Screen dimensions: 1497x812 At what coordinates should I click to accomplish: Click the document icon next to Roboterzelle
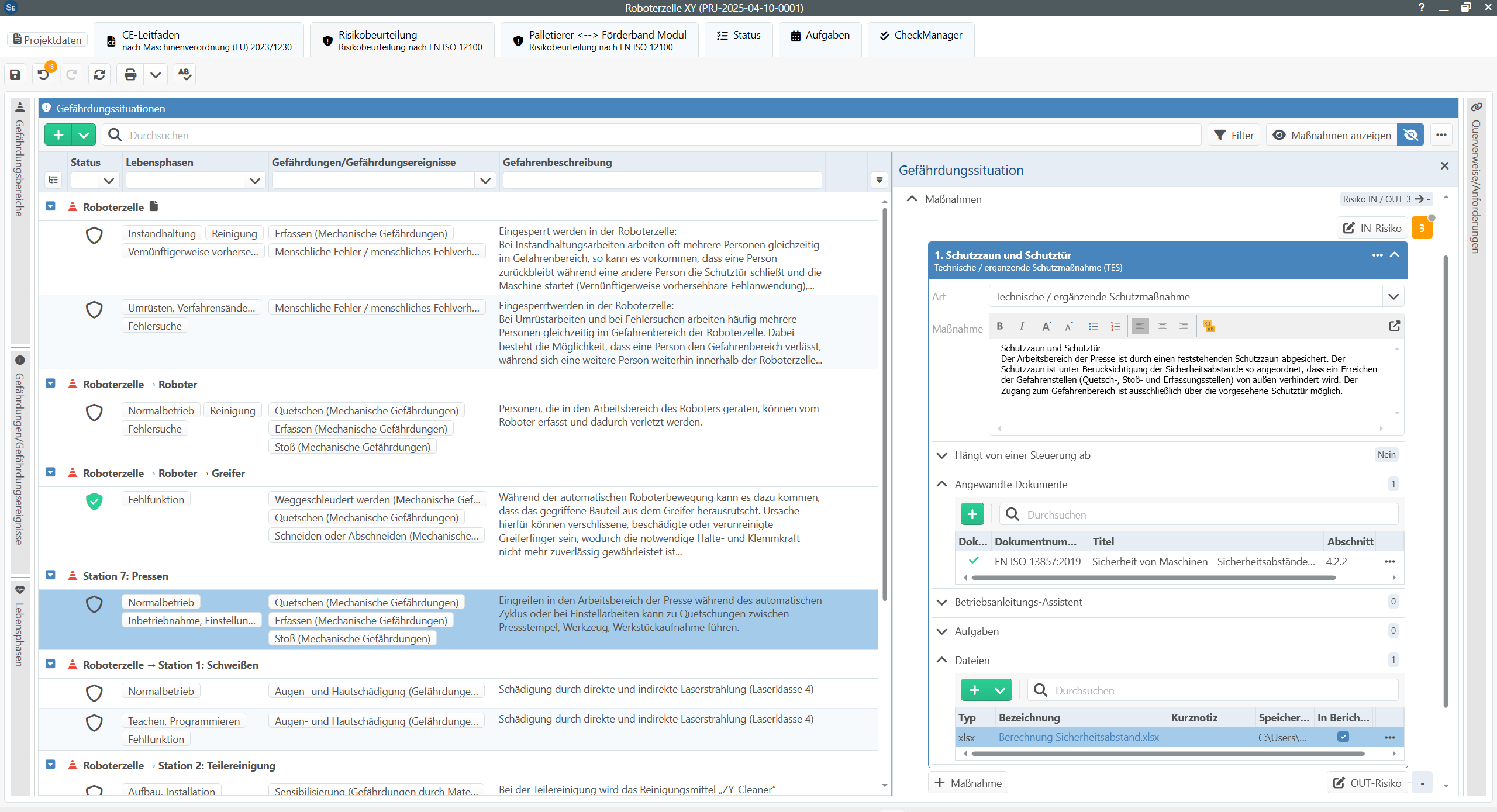tap(154, 206)
